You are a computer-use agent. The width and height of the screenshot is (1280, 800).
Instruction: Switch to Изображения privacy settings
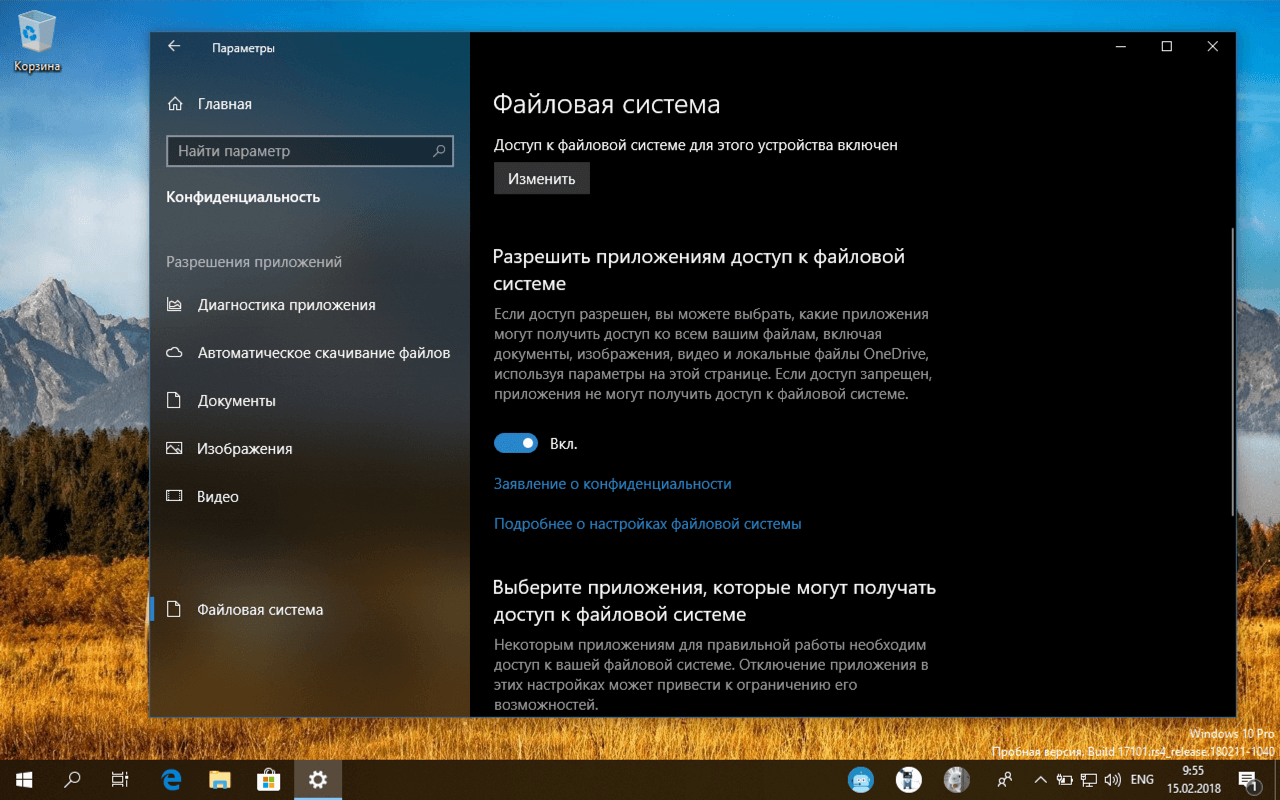click(310, 449)
